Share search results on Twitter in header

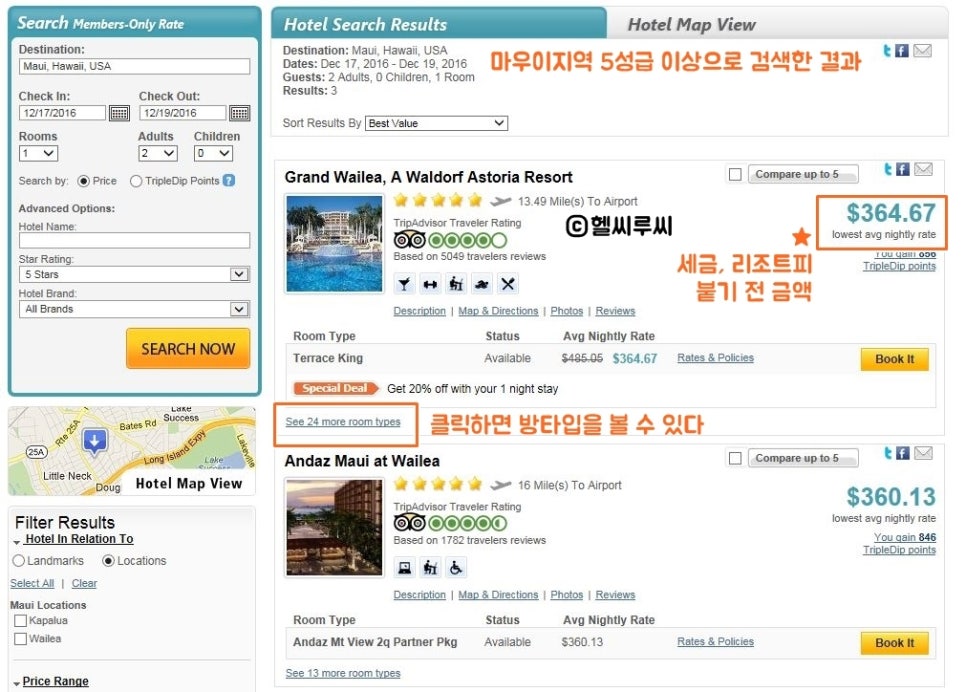[x=887, y=51]
